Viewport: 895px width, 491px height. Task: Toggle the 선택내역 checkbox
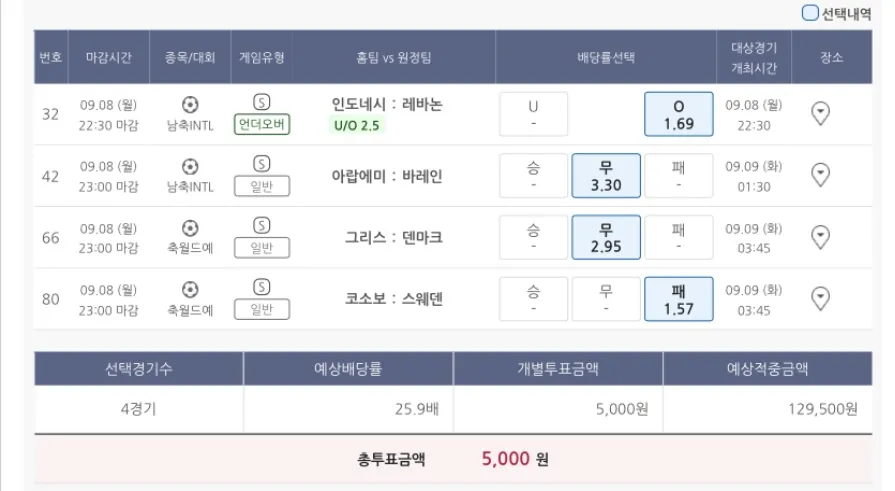coord(810,13)
